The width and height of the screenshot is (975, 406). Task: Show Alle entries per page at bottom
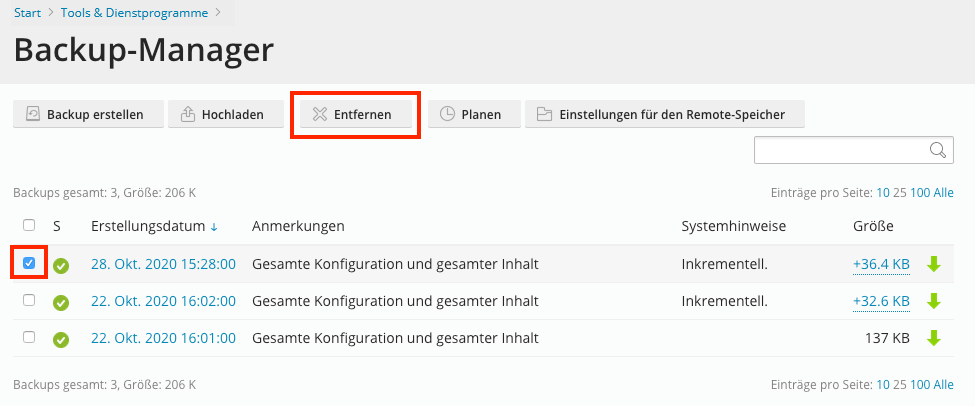tap(943, 384)
